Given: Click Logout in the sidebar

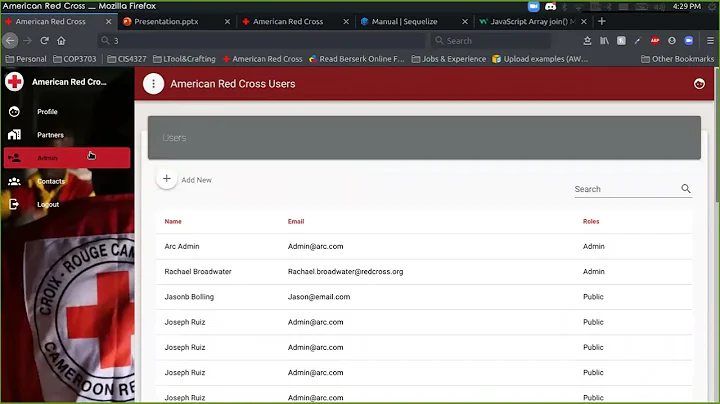Looking at the screenshot, I should 67,204.
